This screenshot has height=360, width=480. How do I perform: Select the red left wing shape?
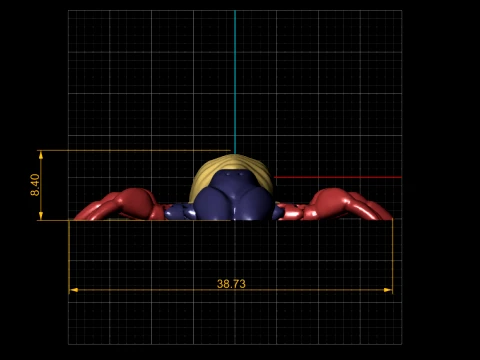point(120,205)
